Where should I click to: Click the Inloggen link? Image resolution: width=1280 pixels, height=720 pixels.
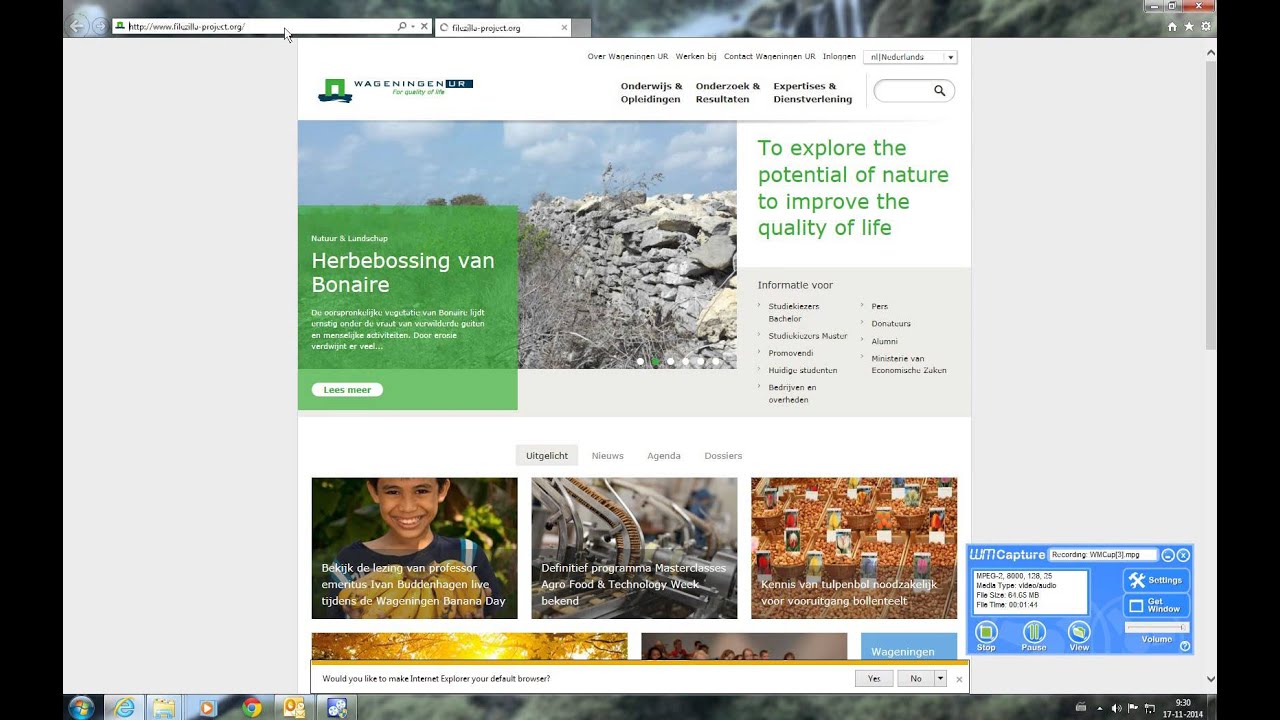(839, 57)
